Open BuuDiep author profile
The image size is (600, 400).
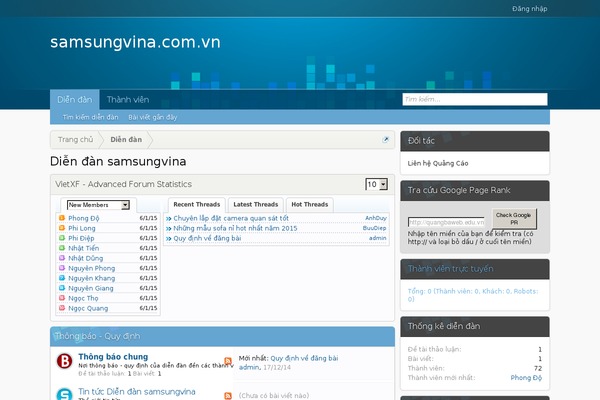(x=374, y=228)
